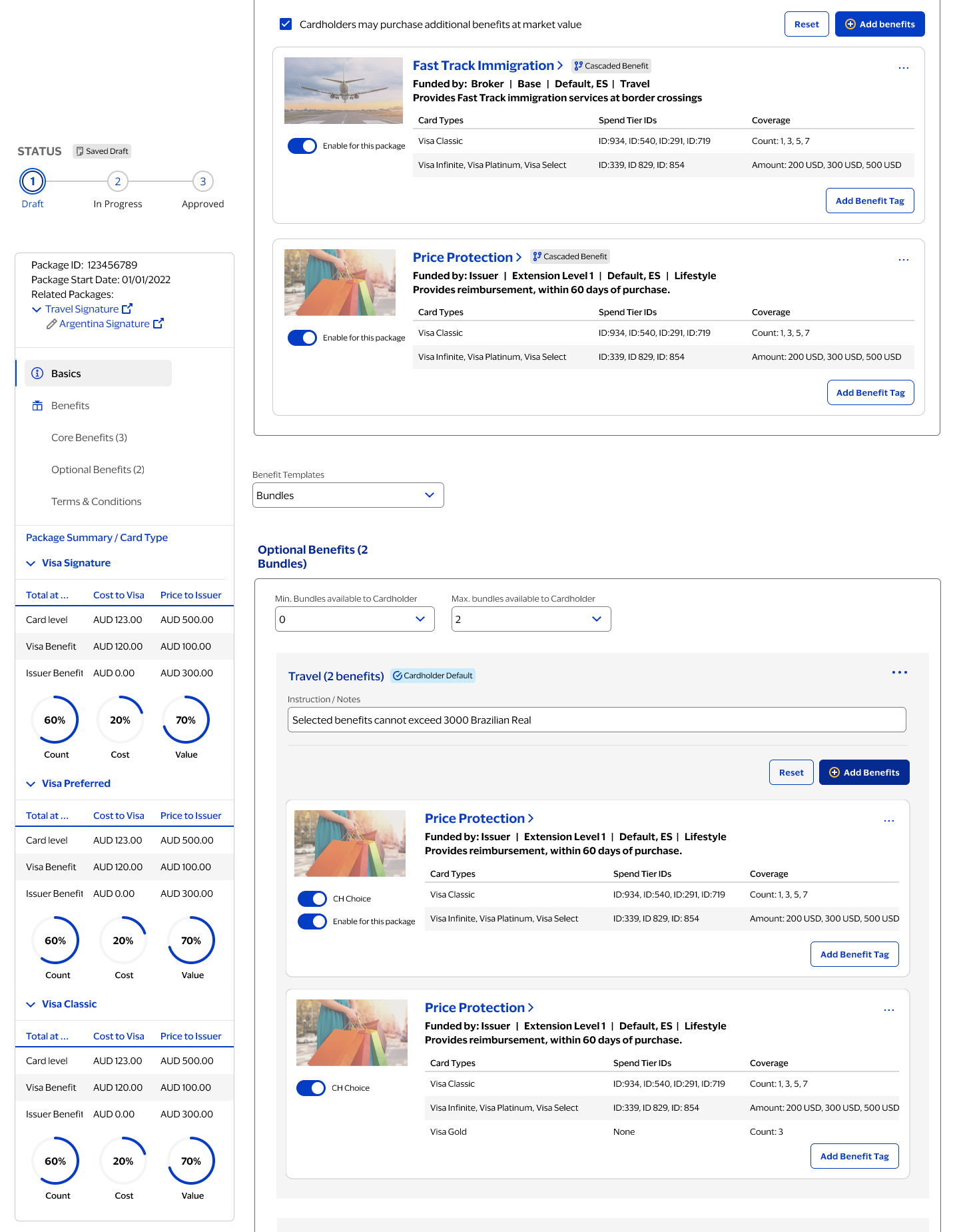This screenshot has width=973, height=1232.
Task: Toggle CH Choice on first optional Price Protection
Action: point(312,899)
